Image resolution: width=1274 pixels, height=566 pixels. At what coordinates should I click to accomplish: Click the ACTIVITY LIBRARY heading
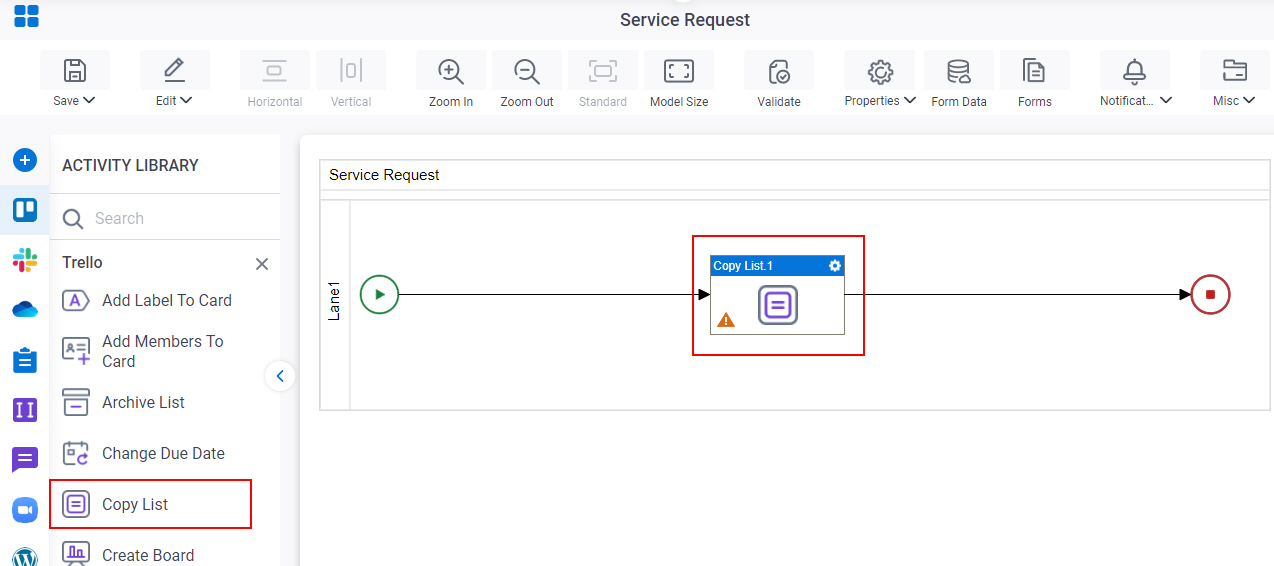[130, 165]
